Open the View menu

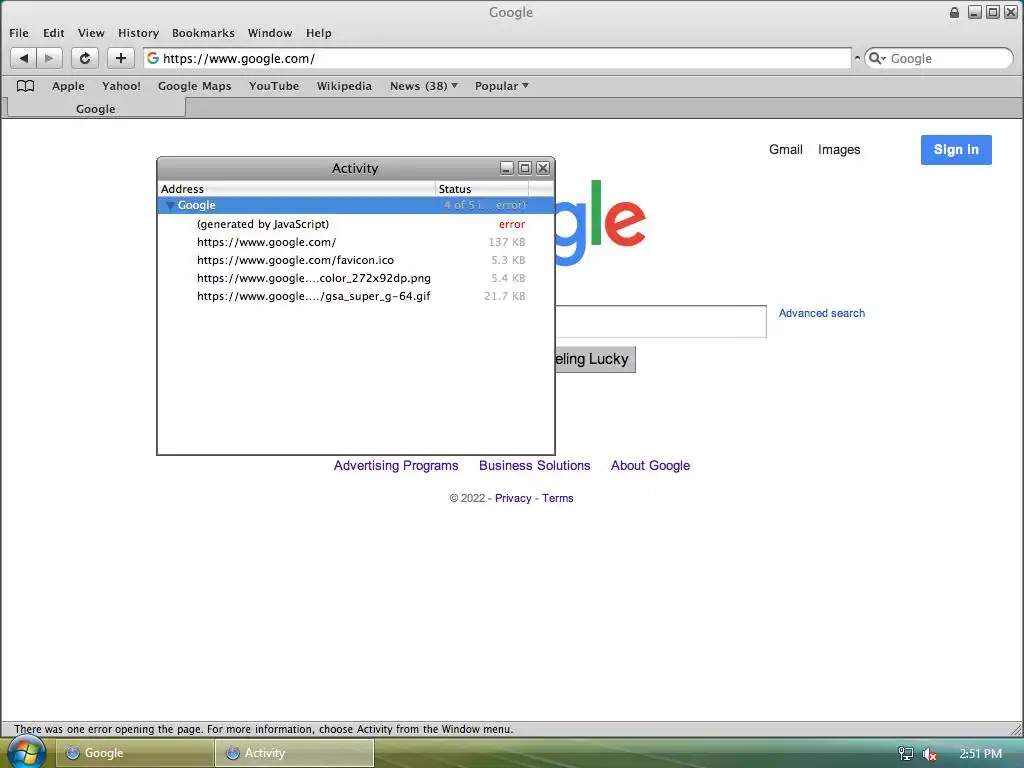tap(91, 33)
